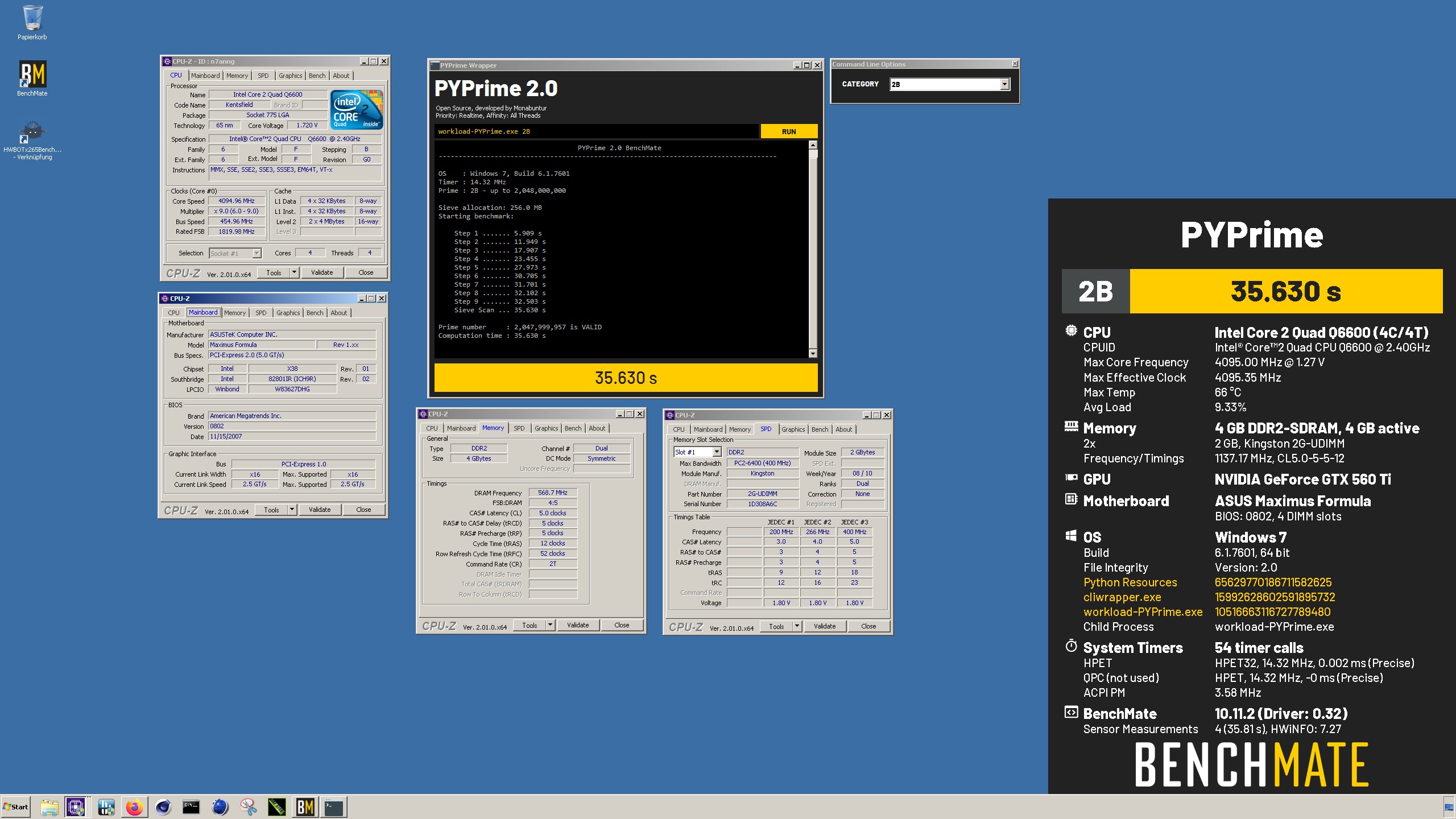The width and height of the screenshot is (1456, 819).
Task: Click the Intel Core 2 Quad logo
Action: [x=357, y=109]
